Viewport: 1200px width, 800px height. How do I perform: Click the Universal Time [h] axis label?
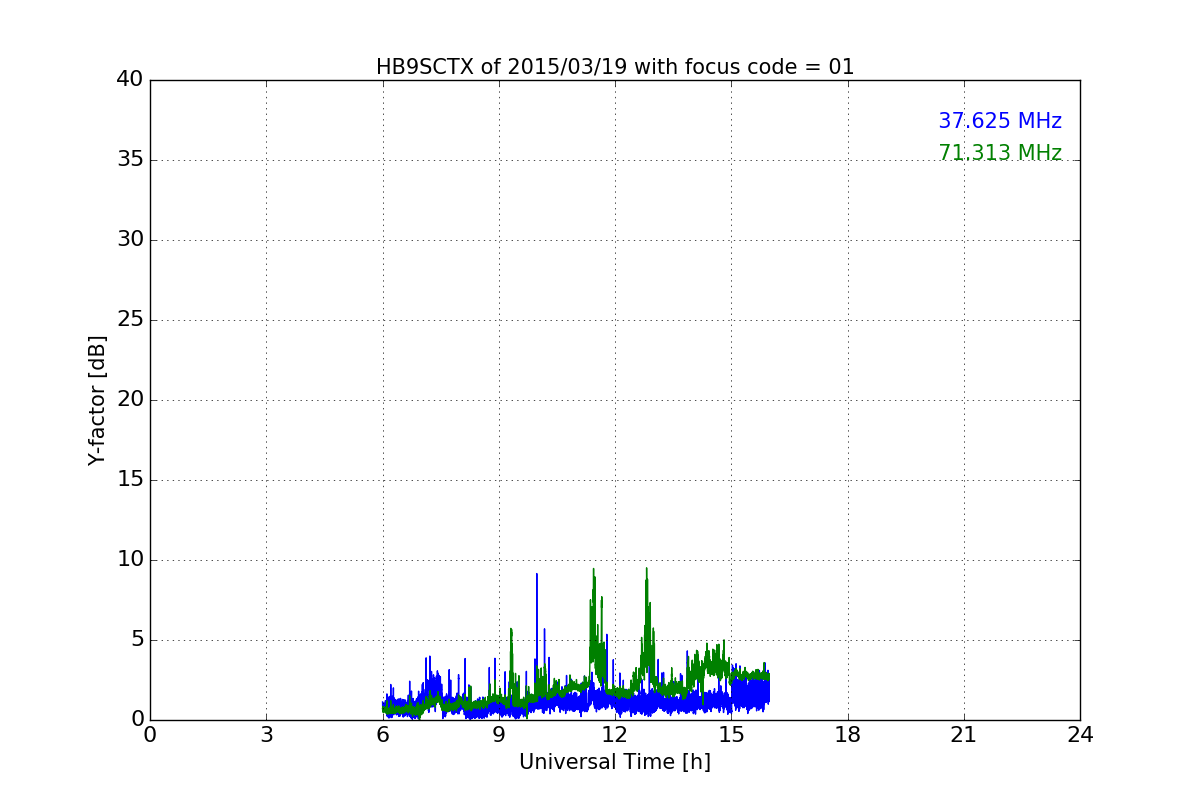(615, 762)
